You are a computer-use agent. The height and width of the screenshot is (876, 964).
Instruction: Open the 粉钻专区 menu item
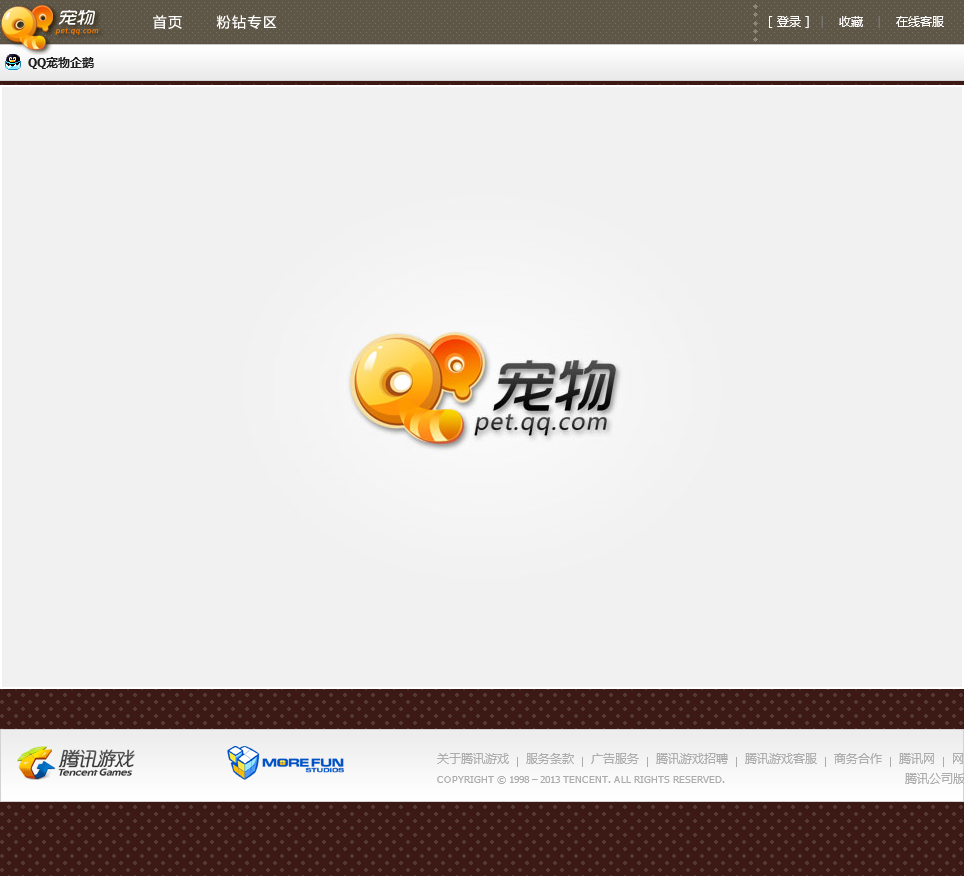pyautogui.click(x=246, y=23)
